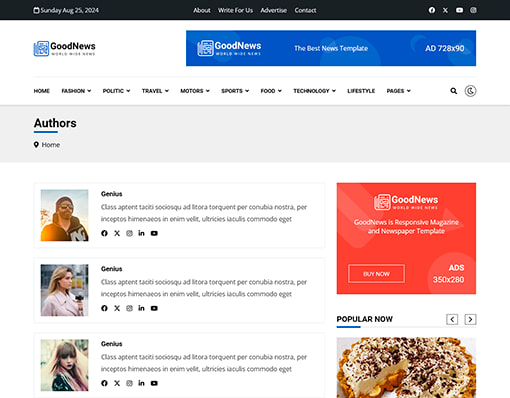Open Instagram icon in top bar
The height and width of the screenshot is (398, 510).
point(473,10)
